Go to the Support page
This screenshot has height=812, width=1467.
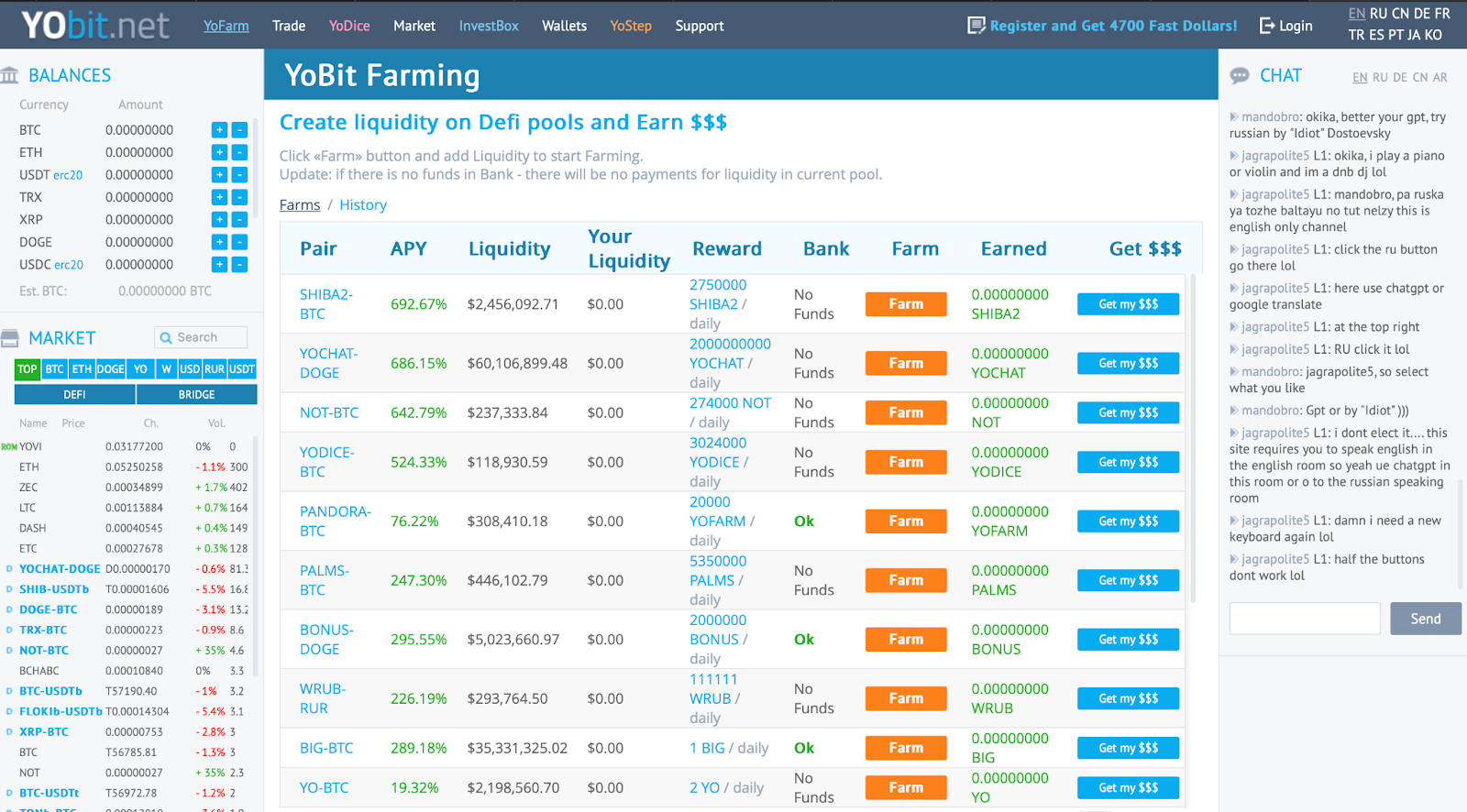700,26
